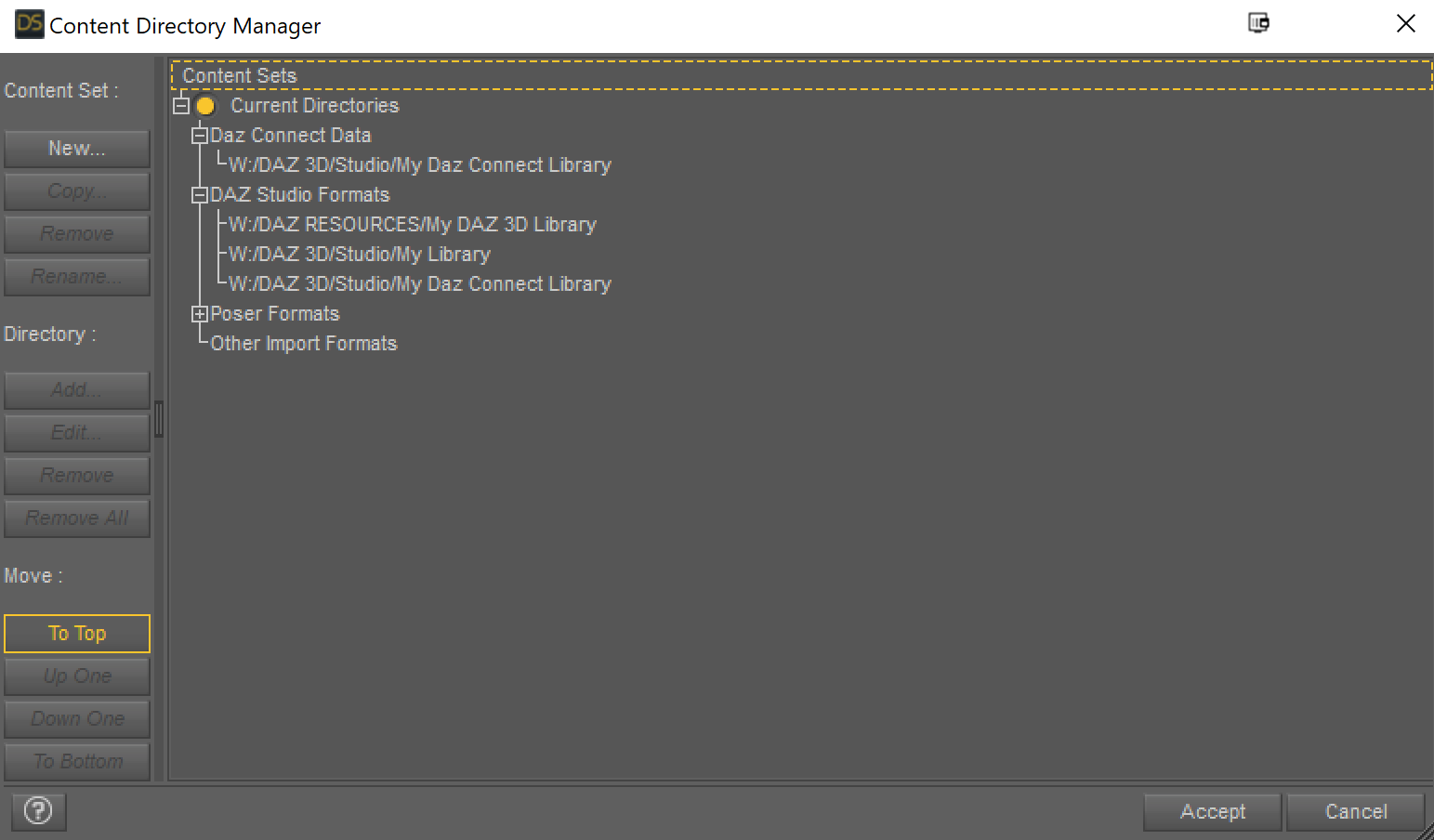This screenshot has width=1434, height=840.
Task: Collapse the Current Directories node
Action: pyautogui.click(x=181, y=106)
